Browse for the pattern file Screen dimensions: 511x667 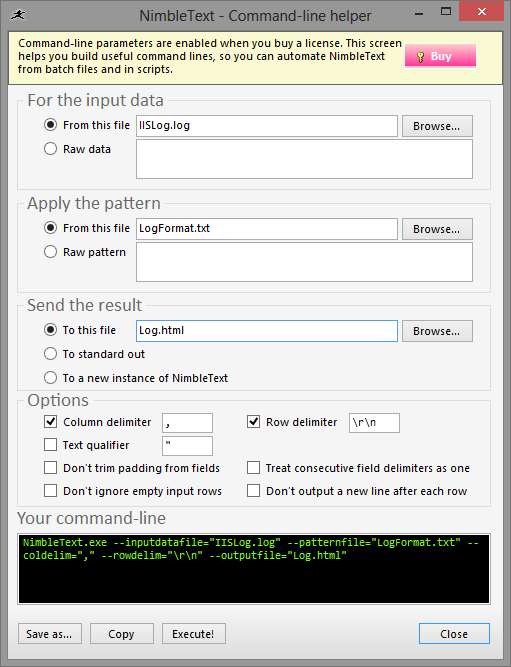point(437,229)
